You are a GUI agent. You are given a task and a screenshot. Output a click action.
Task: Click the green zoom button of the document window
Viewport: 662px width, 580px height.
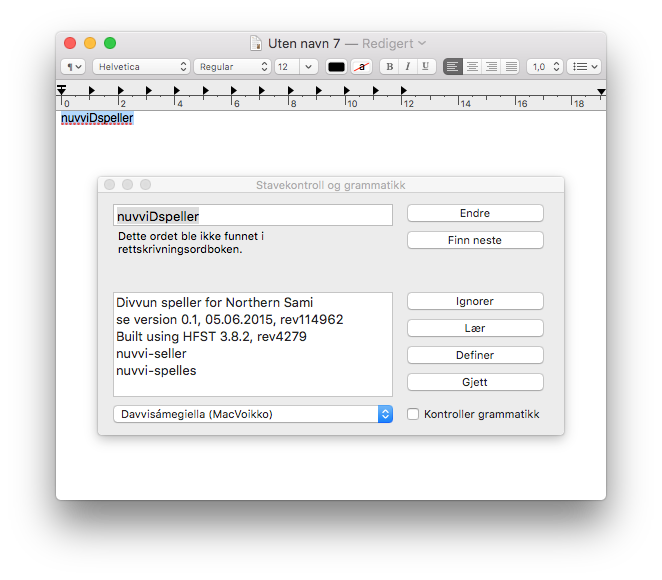110,43
